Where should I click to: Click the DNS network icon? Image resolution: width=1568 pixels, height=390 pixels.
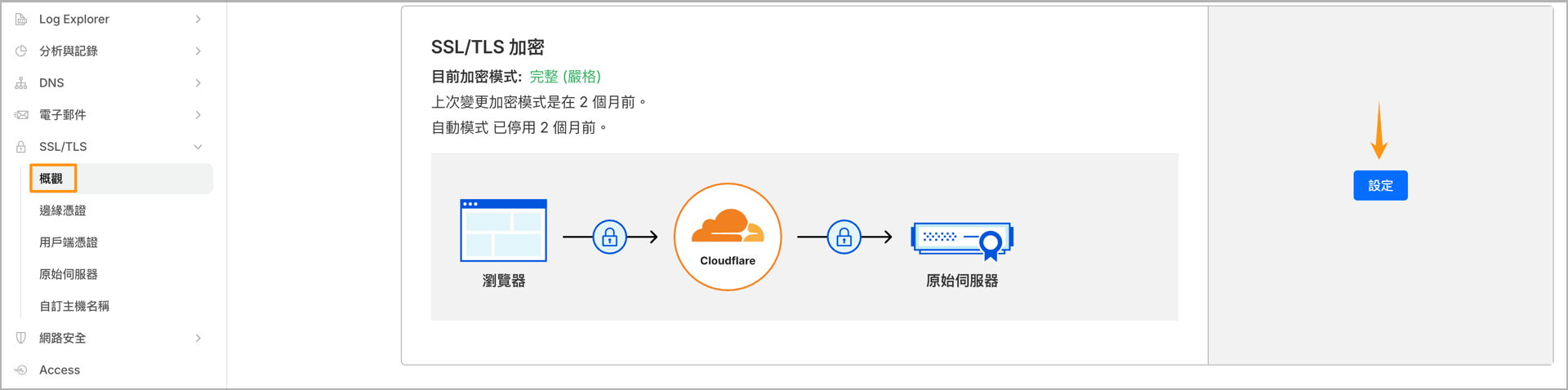click(21, 82)
